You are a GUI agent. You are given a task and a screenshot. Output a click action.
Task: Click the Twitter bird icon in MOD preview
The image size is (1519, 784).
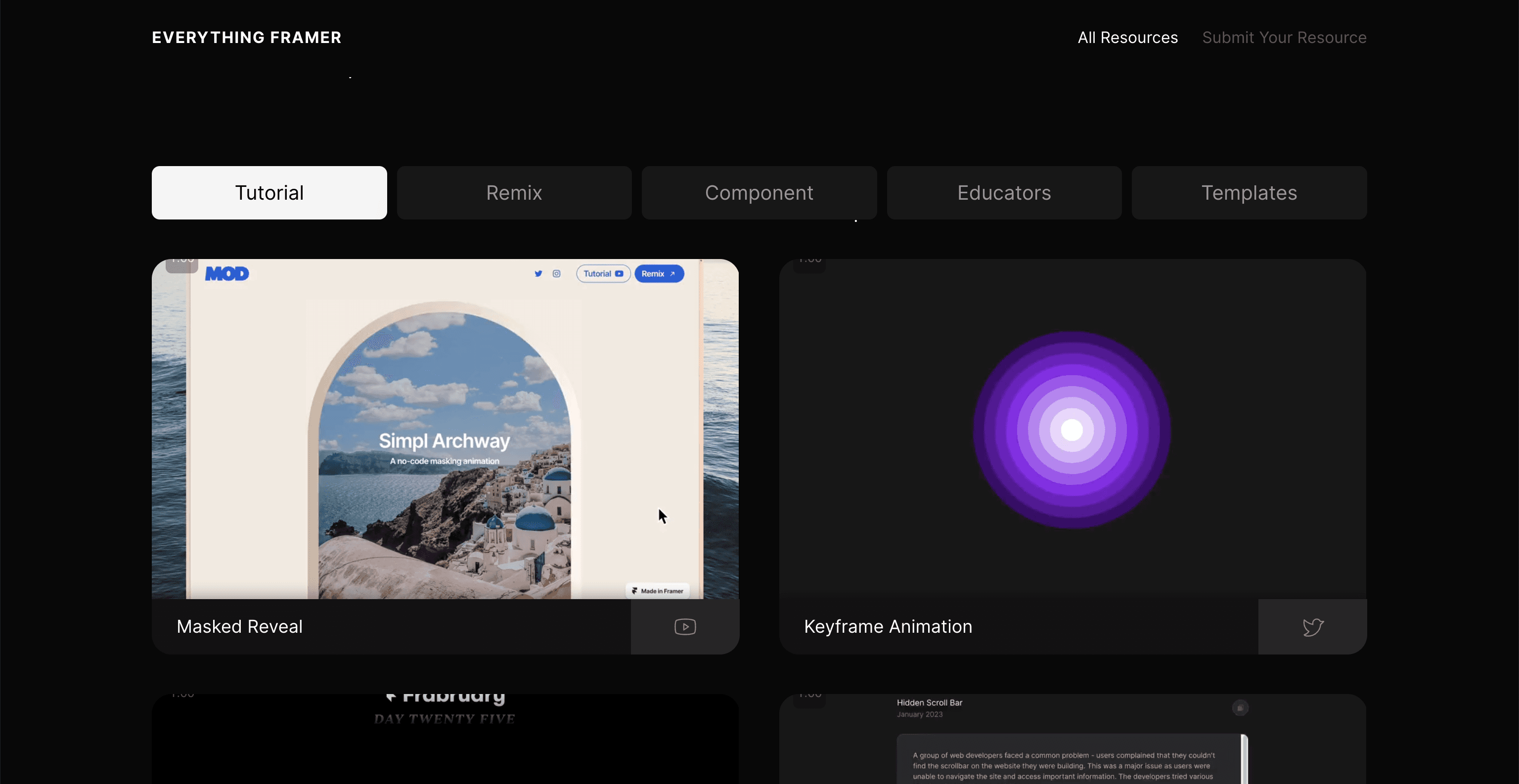click(x=538, y=273)
